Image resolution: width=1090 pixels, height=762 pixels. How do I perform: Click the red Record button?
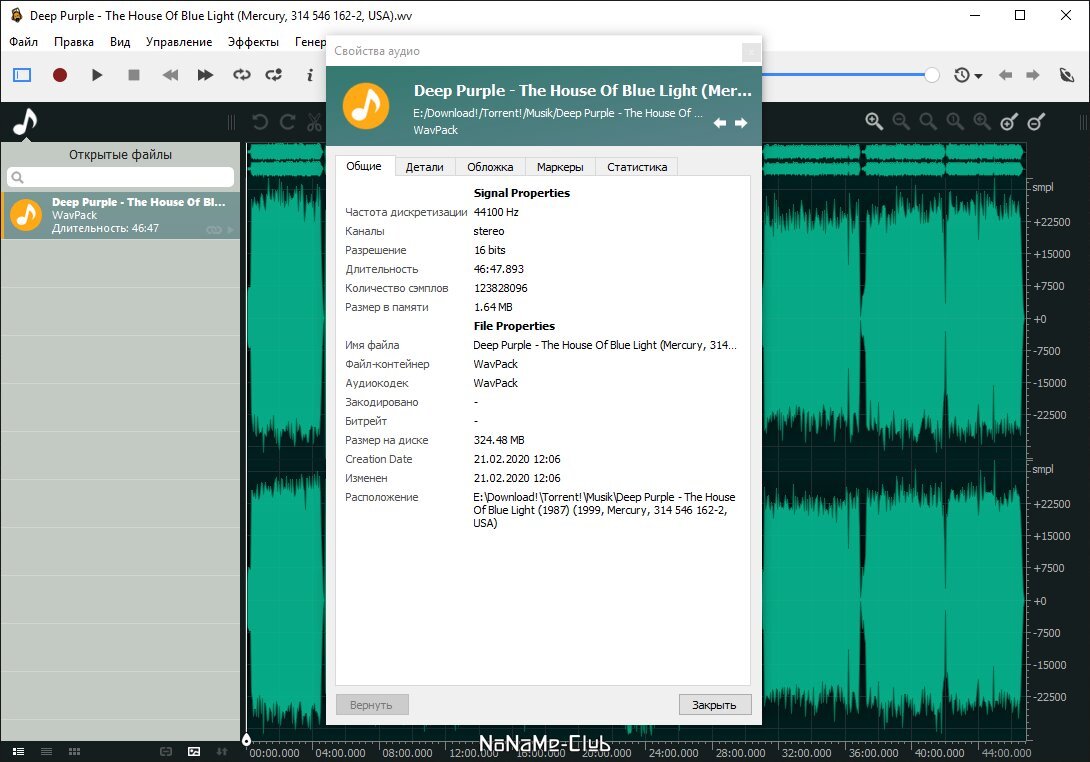pos(60,75)
